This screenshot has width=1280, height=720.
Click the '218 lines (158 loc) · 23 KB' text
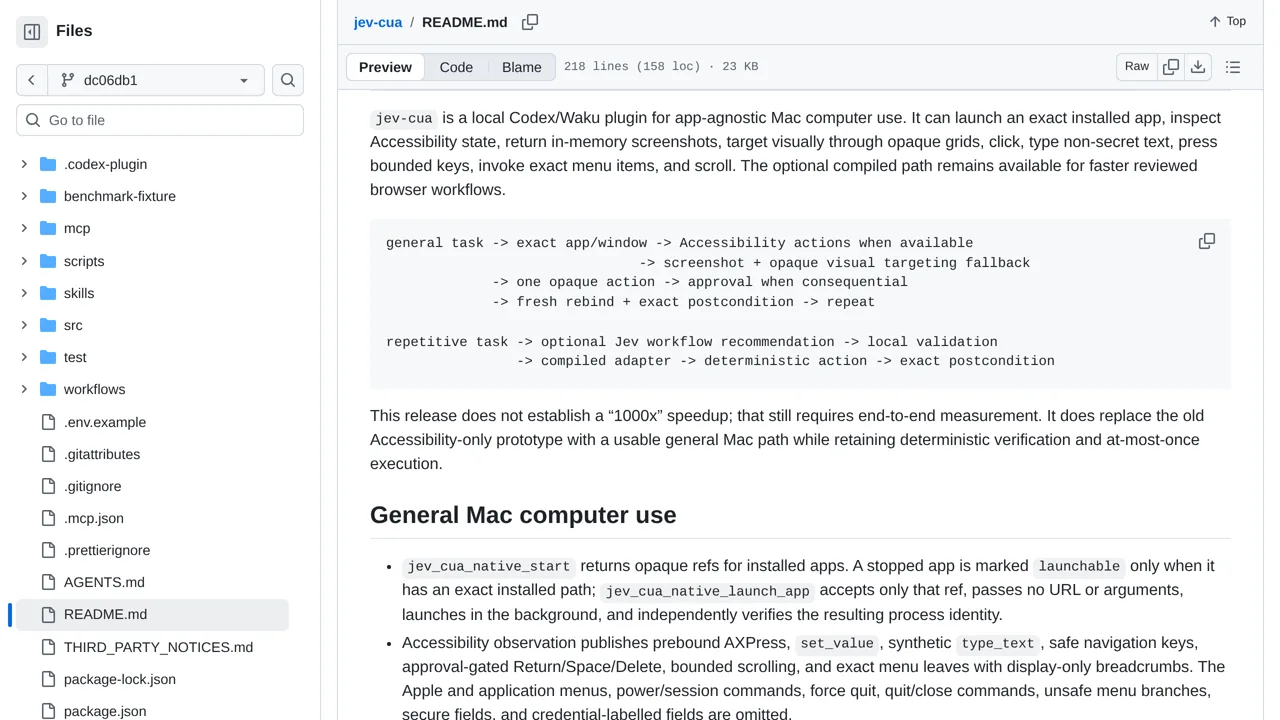click(x=661, y=67)
